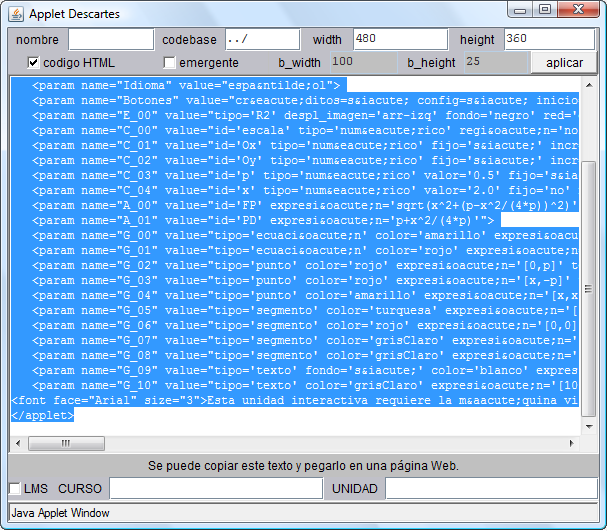Click the nombre input field
The width and height of the screenshot is (608, 531).
pyautogui.click(x=111, y=40)
